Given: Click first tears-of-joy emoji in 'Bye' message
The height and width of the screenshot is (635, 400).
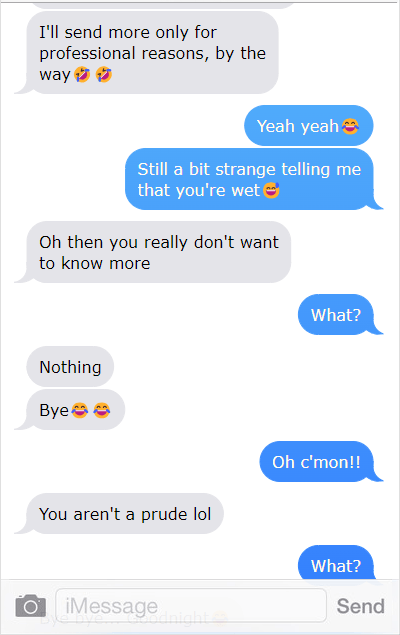Looking at the screenshot, I should coord(80,410).
